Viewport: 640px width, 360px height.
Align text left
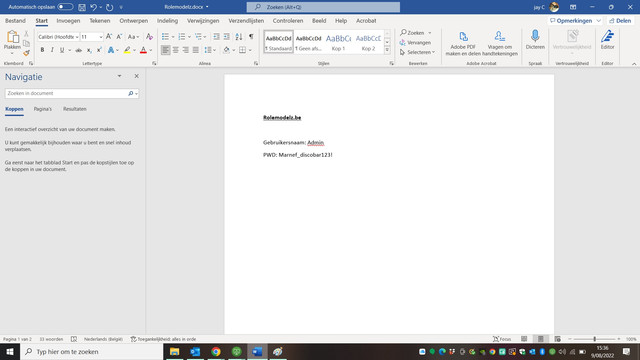point(165,50)
